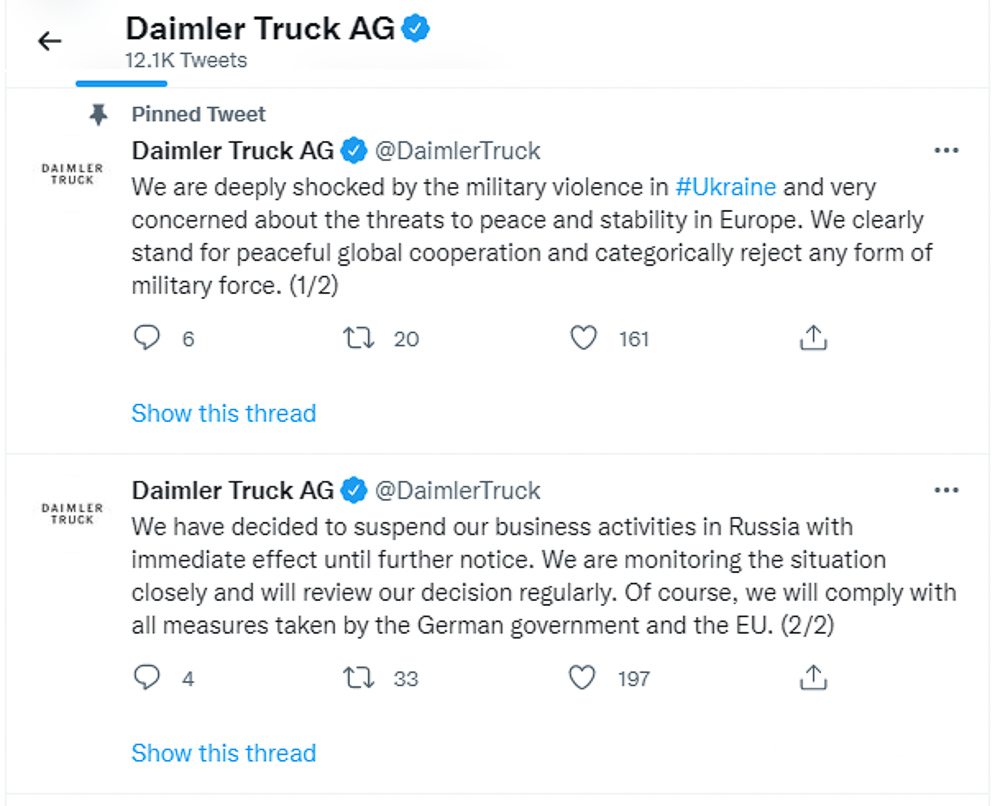The width and height of the screenshot is (1000, 806).
Task: Open more options on pinned tweet
Action: [x=946, y=151]
